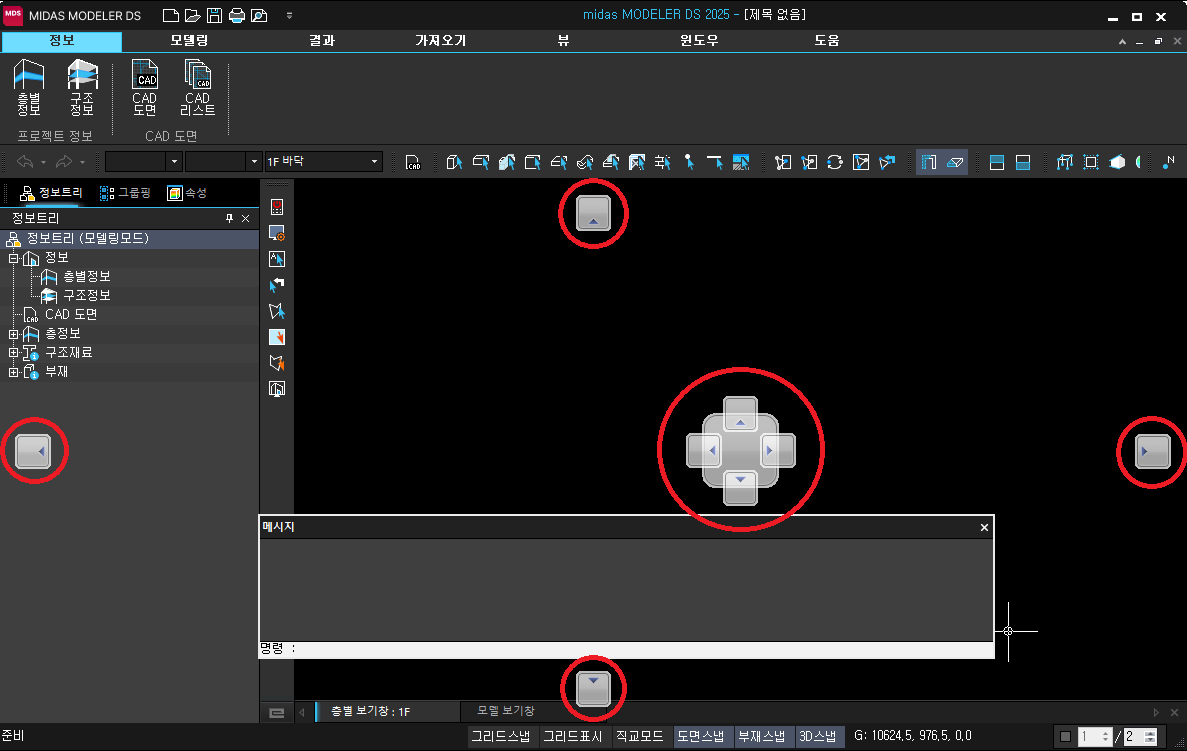Tick the small checkbox in status bar

1065,737
